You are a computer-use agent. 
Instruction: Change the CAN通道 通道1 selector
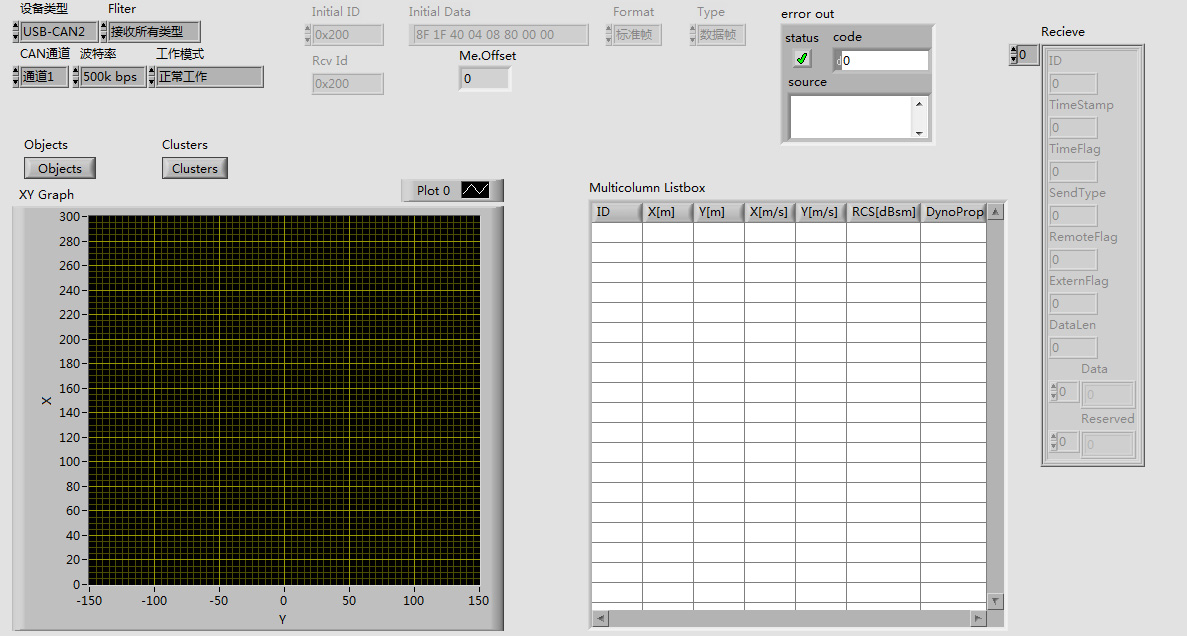pyautogui.click(x=44, y=77)
